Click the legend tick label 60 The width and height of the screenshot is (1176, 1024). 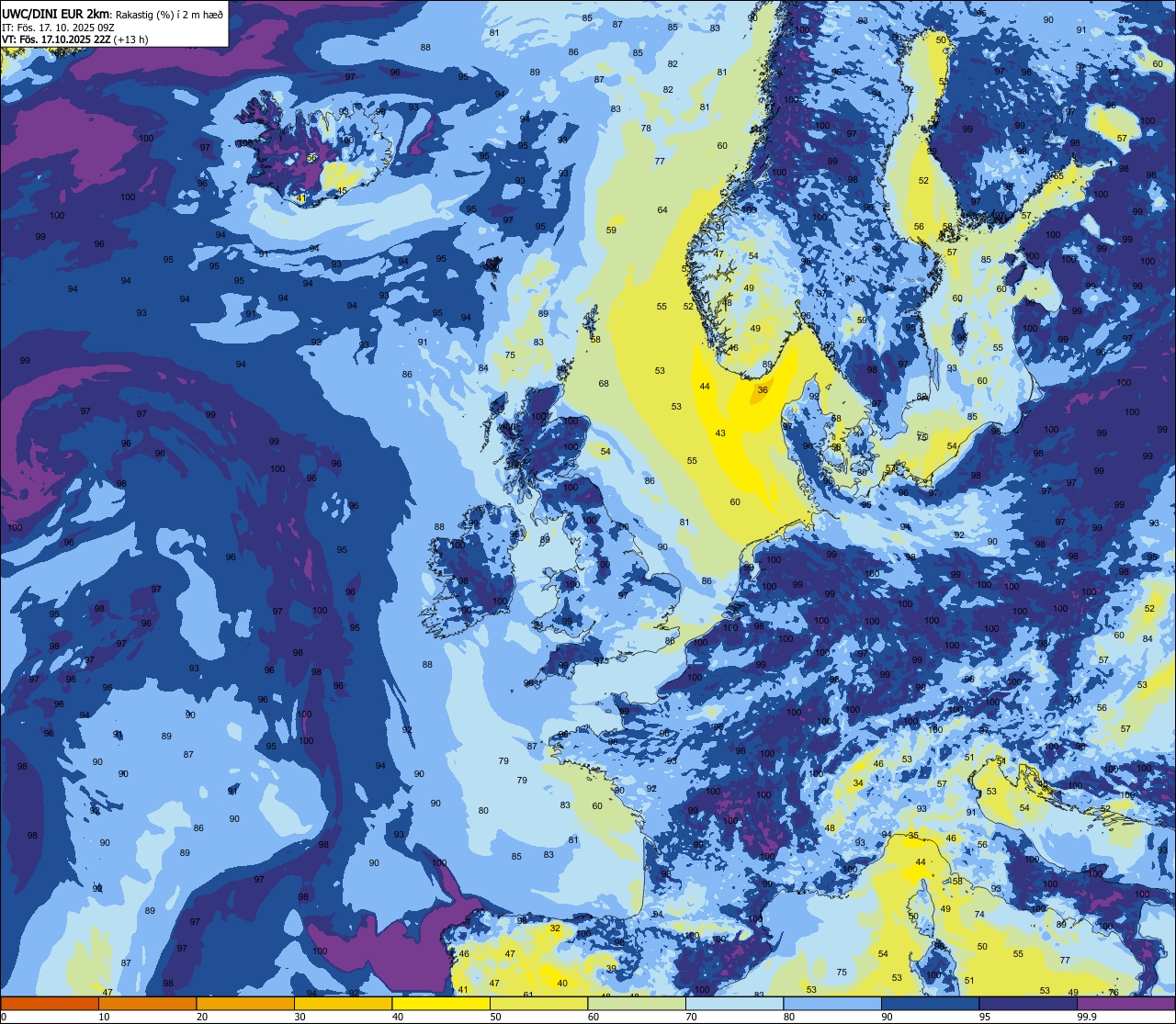tap(594, 1017)
